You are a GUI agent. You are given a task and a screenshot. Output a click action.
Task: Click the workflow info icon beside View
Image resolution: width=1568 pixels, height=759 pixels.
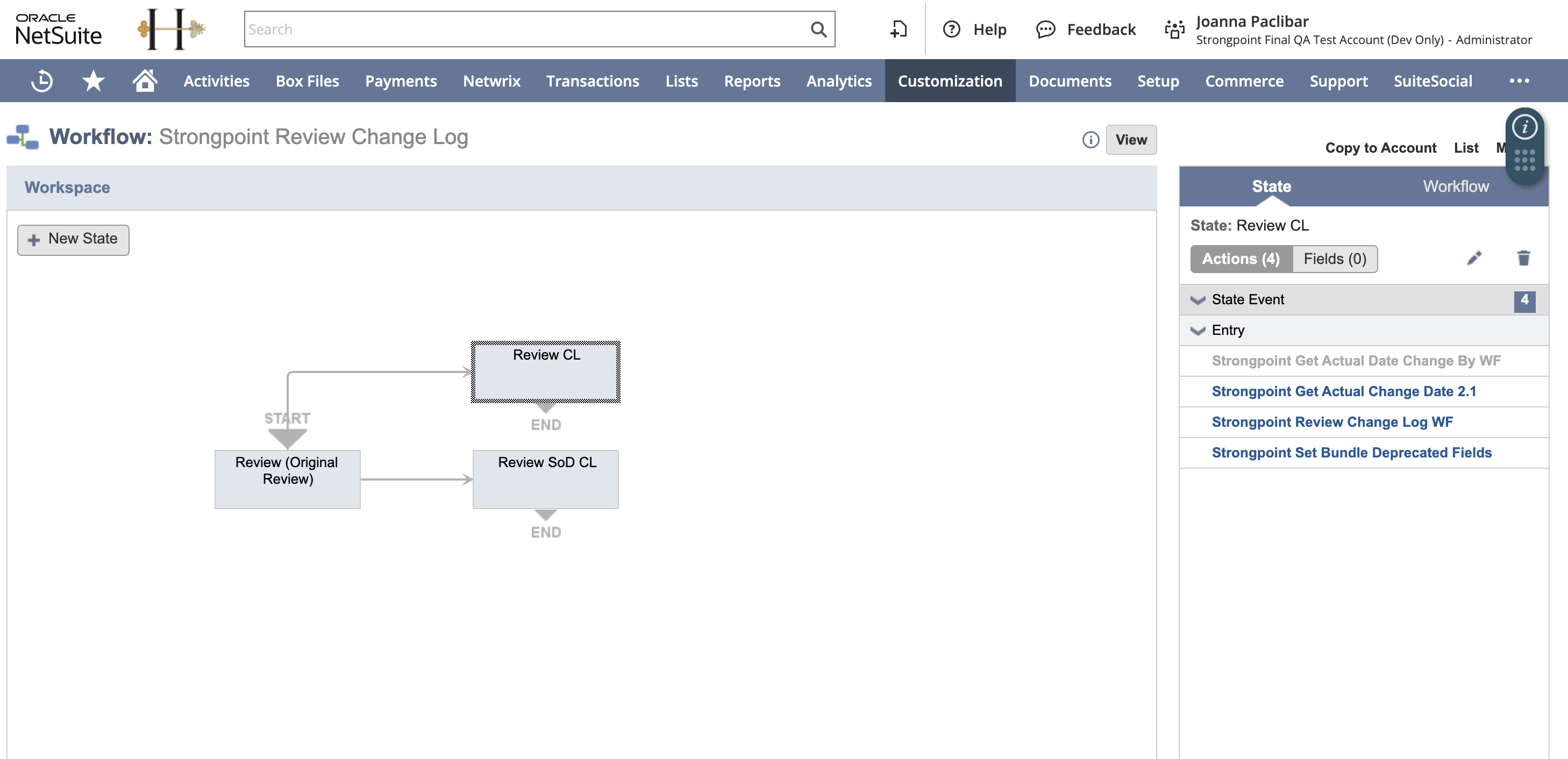point(1090,140)
